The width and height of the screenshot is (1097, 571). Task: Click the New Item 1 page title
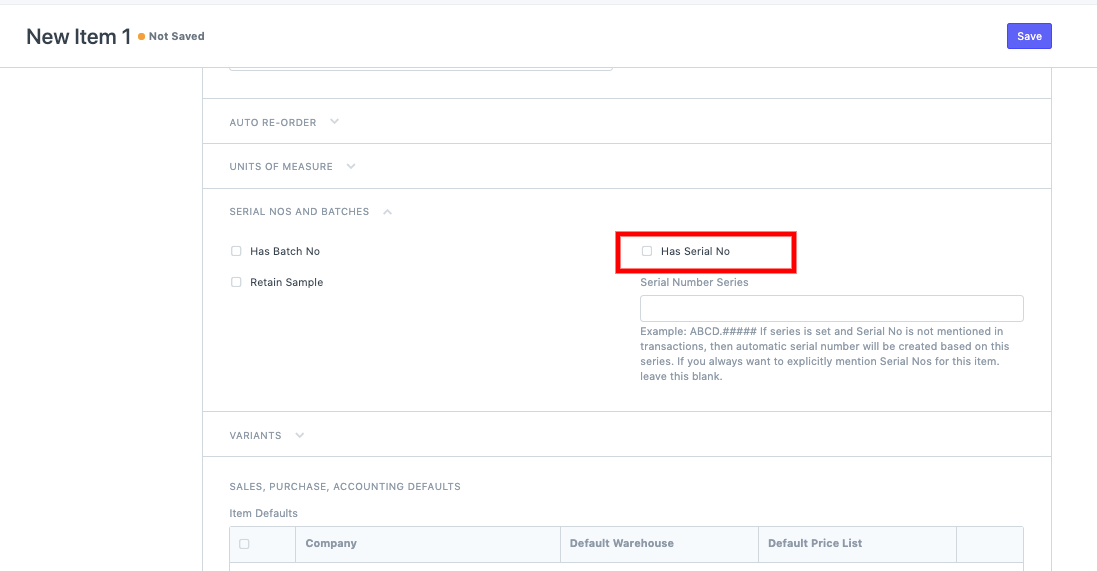(x=78, y=37)
